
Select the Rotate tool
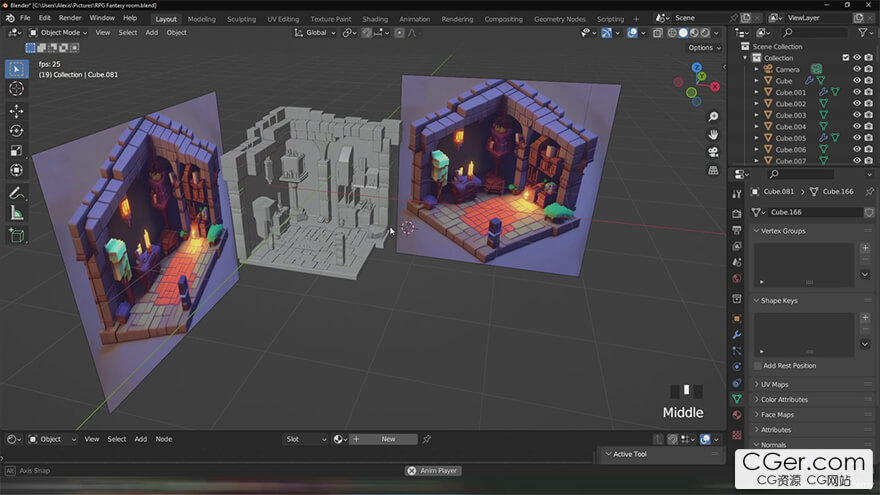(x=16, y=131)
